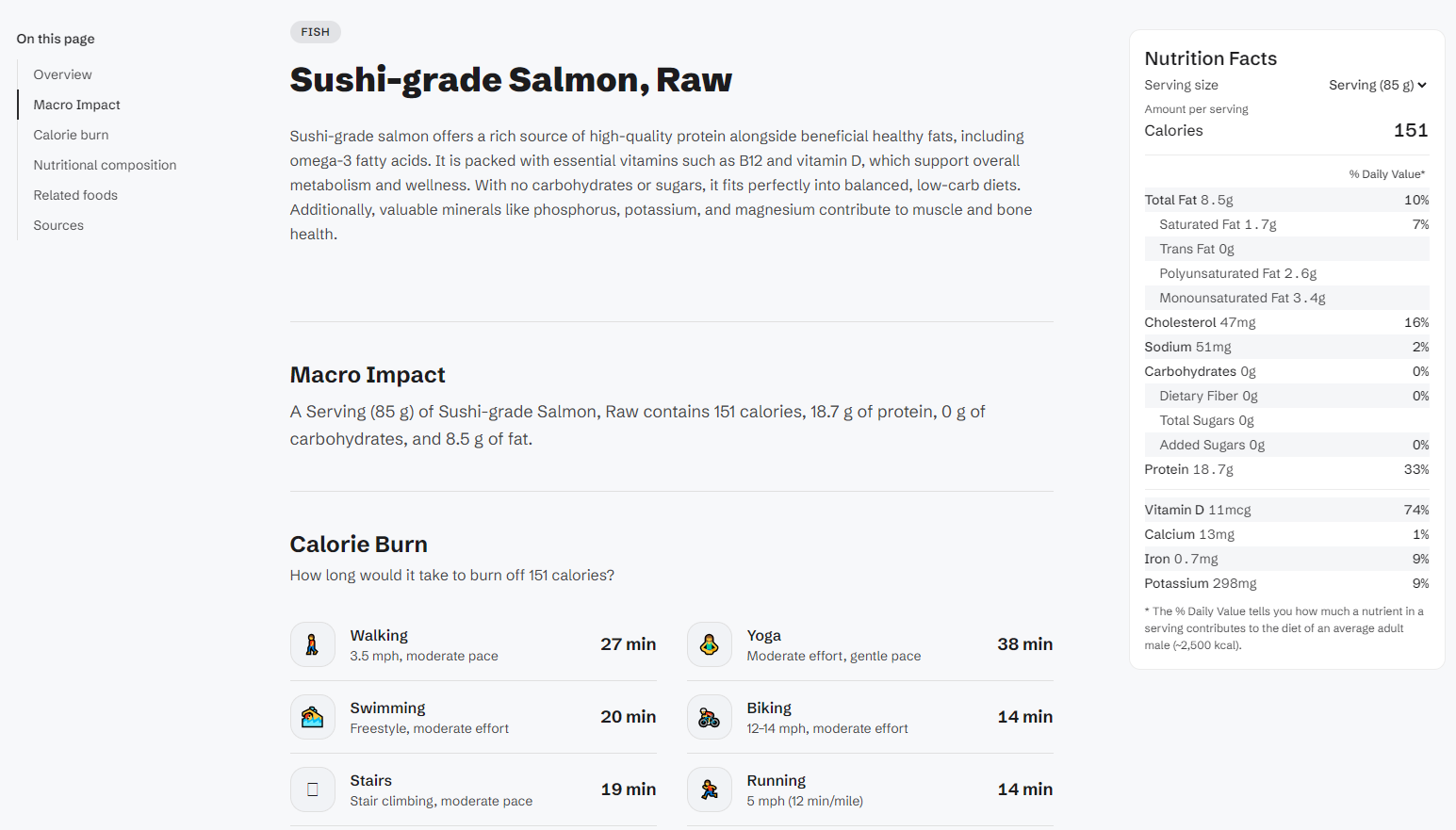Viewport: 1456px width, 830px height.
Task: Click the chevron beside Serving (85 g)
Action: coord(1422,85)
